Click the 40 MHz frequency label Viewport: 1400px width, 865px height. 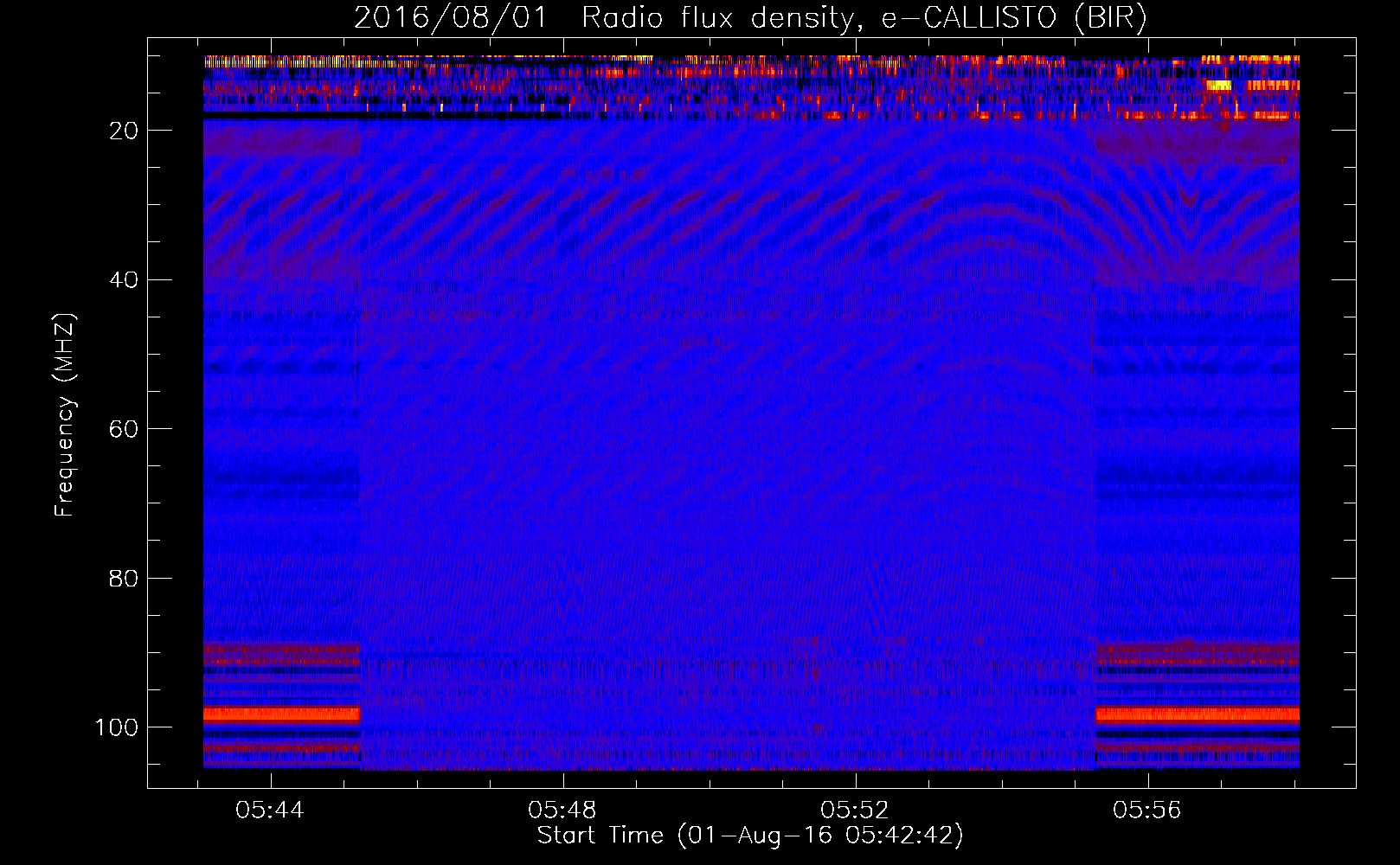pyautogui.click(x=124, y=279)
